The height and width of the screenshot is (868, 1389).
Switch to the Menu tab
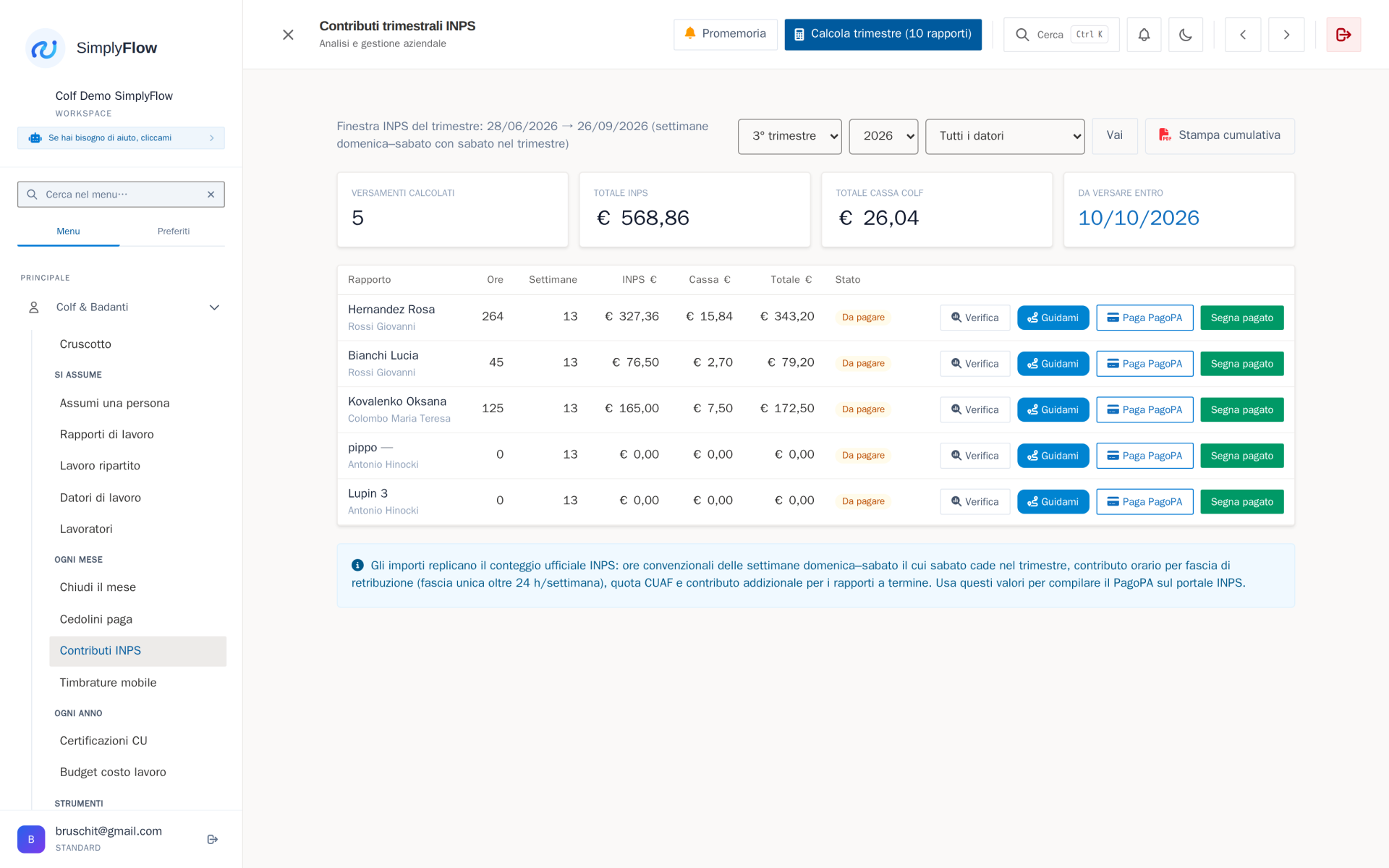tap(68, 231)
